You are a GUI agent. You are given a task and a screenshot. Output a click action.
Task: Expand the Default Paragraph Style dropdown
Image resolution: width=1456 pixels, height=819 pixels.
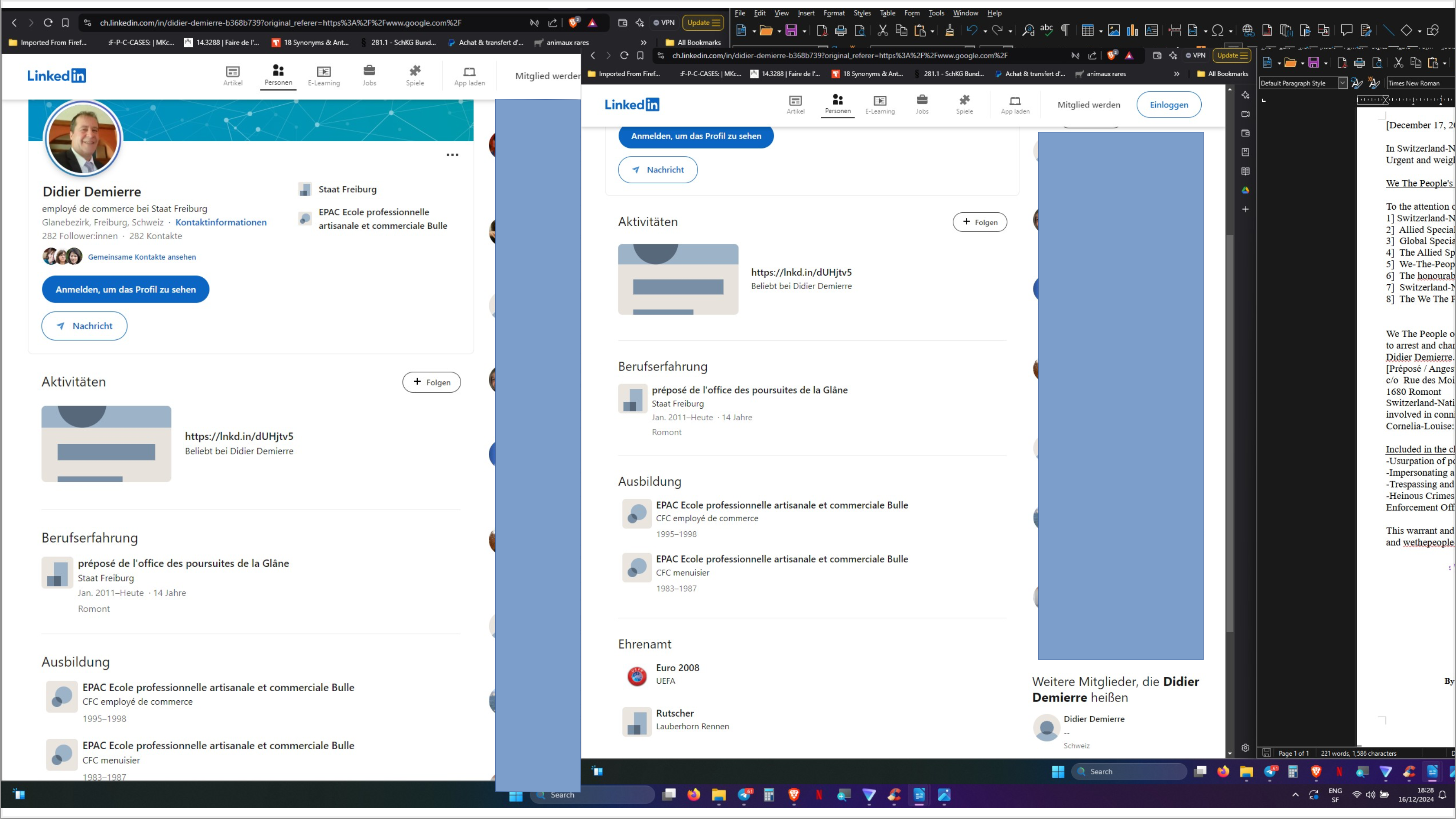pyautogui.click(x=1342, y=83)
